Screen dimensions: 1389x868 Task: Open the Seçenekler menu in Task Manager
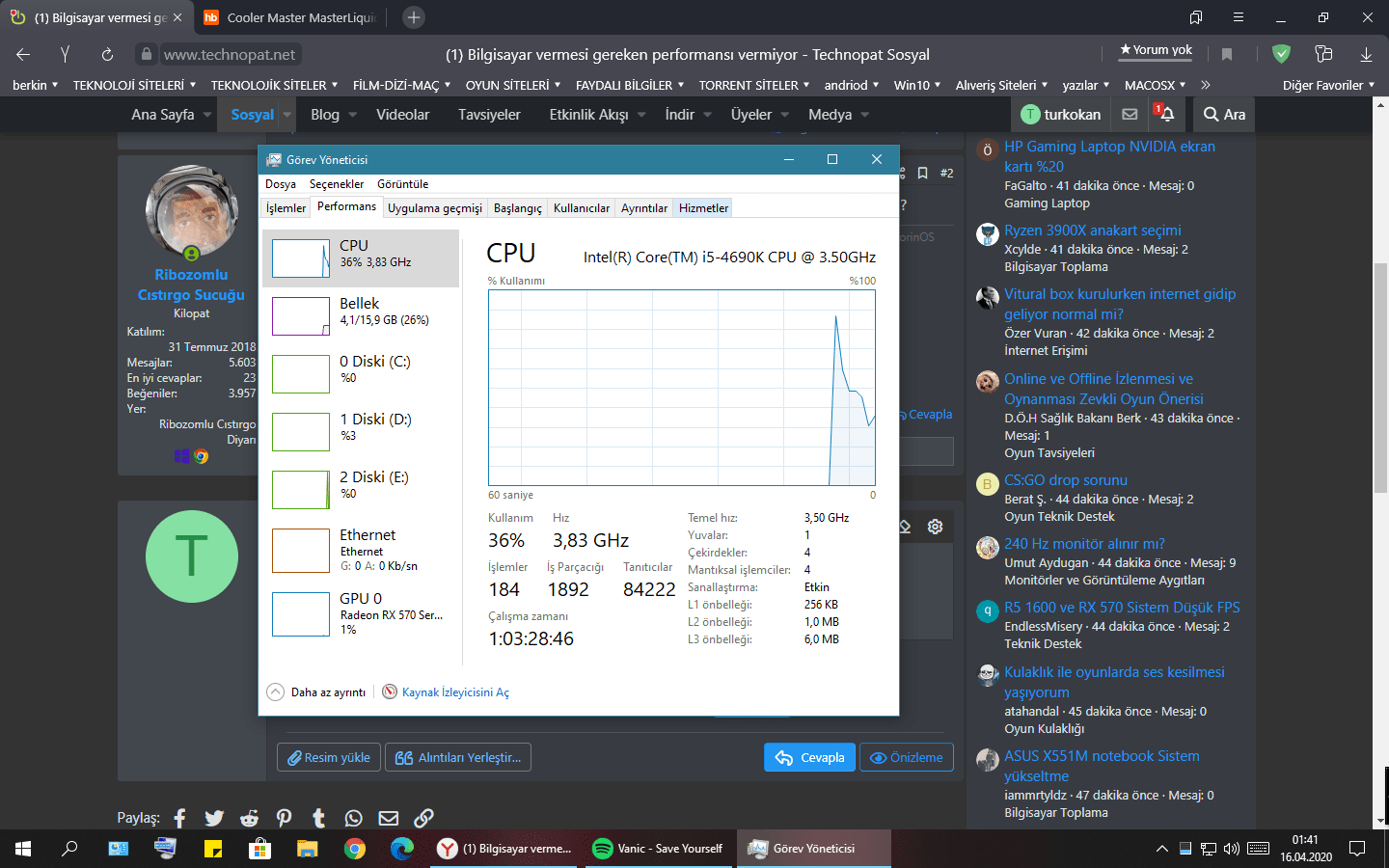[x=337, y=183]
